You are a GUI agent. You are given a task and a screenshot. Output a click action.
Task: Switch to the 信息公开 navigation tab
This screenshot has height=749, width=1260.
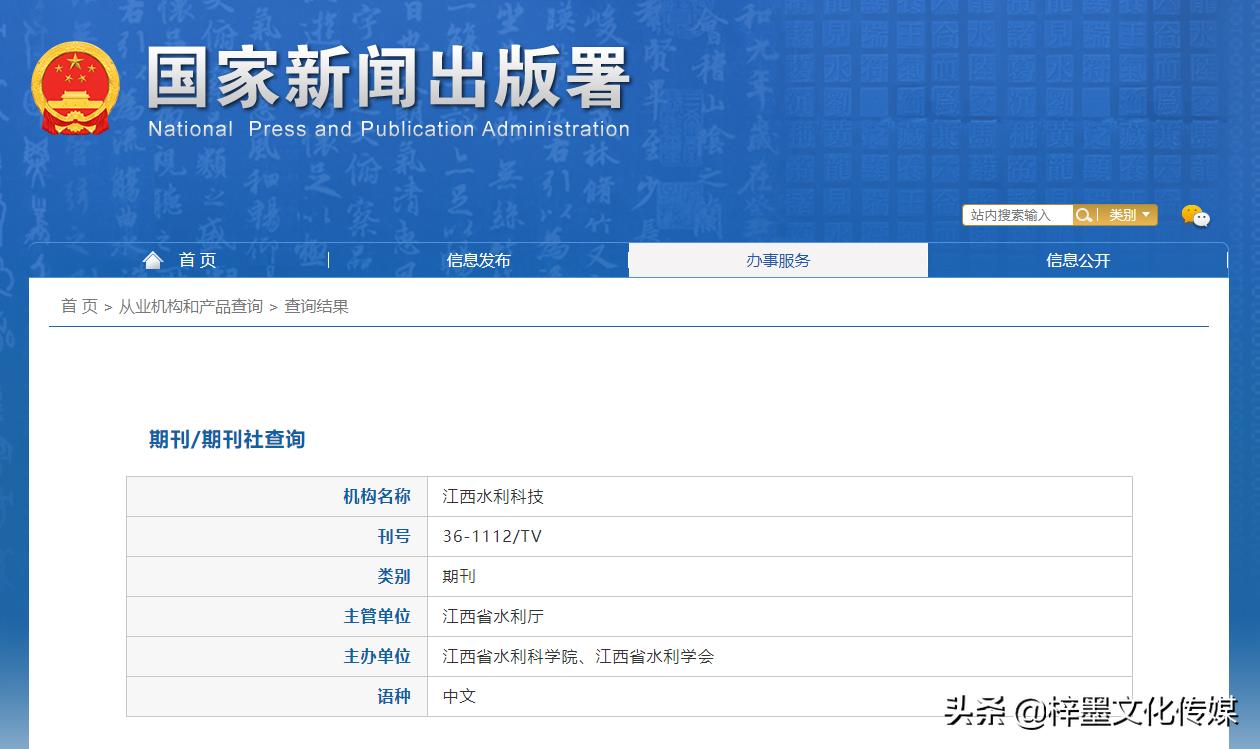point(1078,260)
